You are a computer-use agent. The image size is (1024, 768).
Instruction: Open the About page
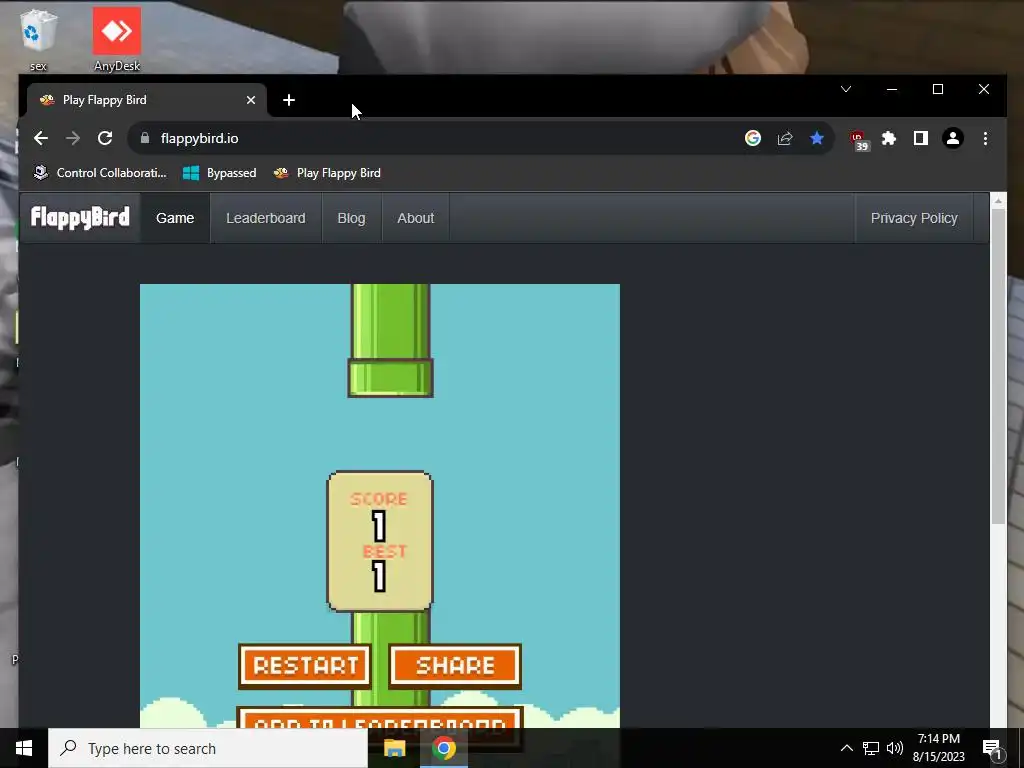pyautogui.click(x=415, y=218)
